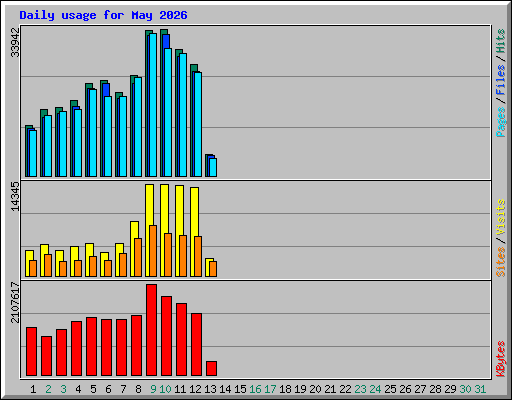The height and width of the screenshot is (400, 512).
Task: Select green day 16 label
Action: [x=255, y=389]
